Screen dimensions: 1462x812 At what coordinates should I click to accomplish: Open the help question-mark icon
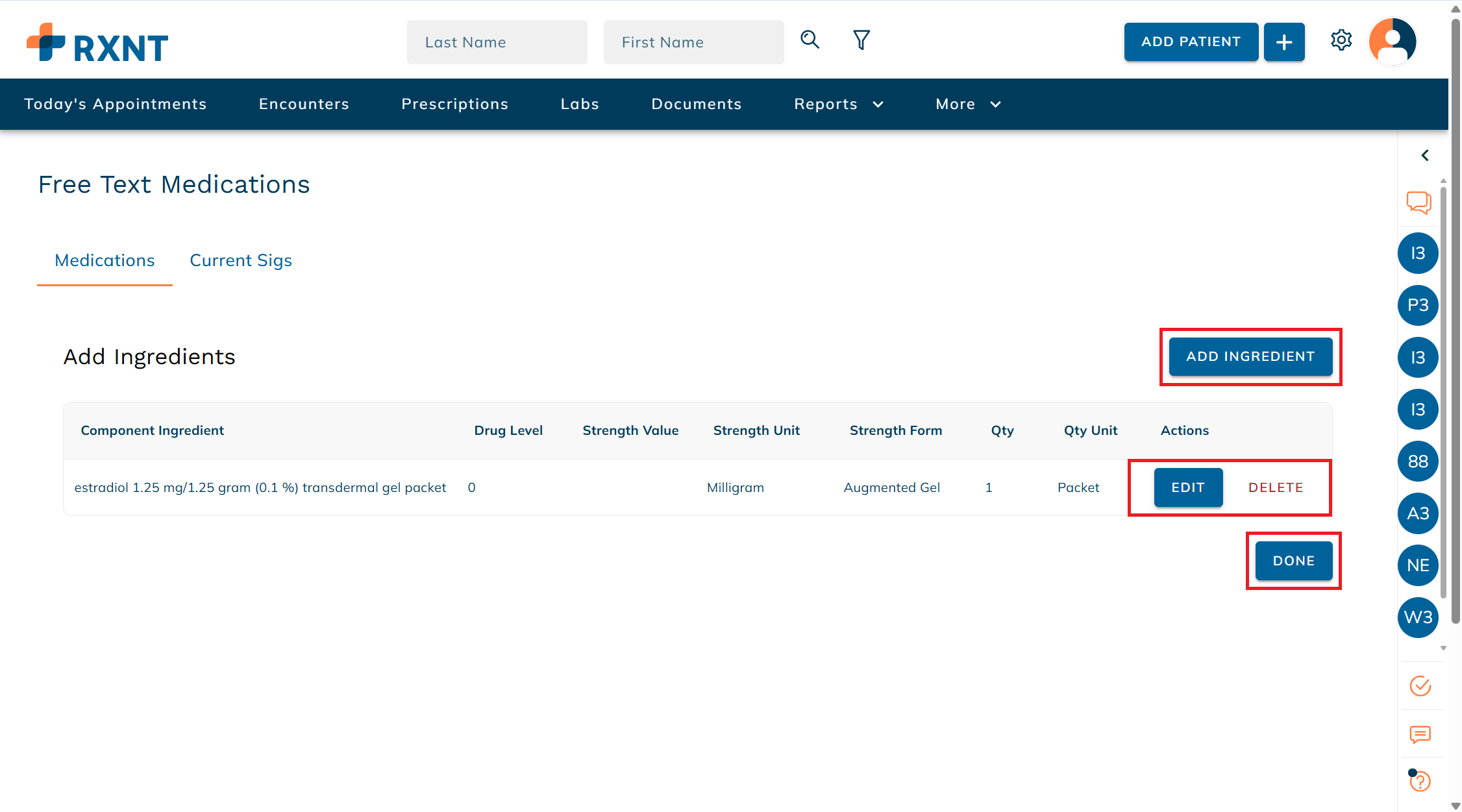tap(1419, 781)
